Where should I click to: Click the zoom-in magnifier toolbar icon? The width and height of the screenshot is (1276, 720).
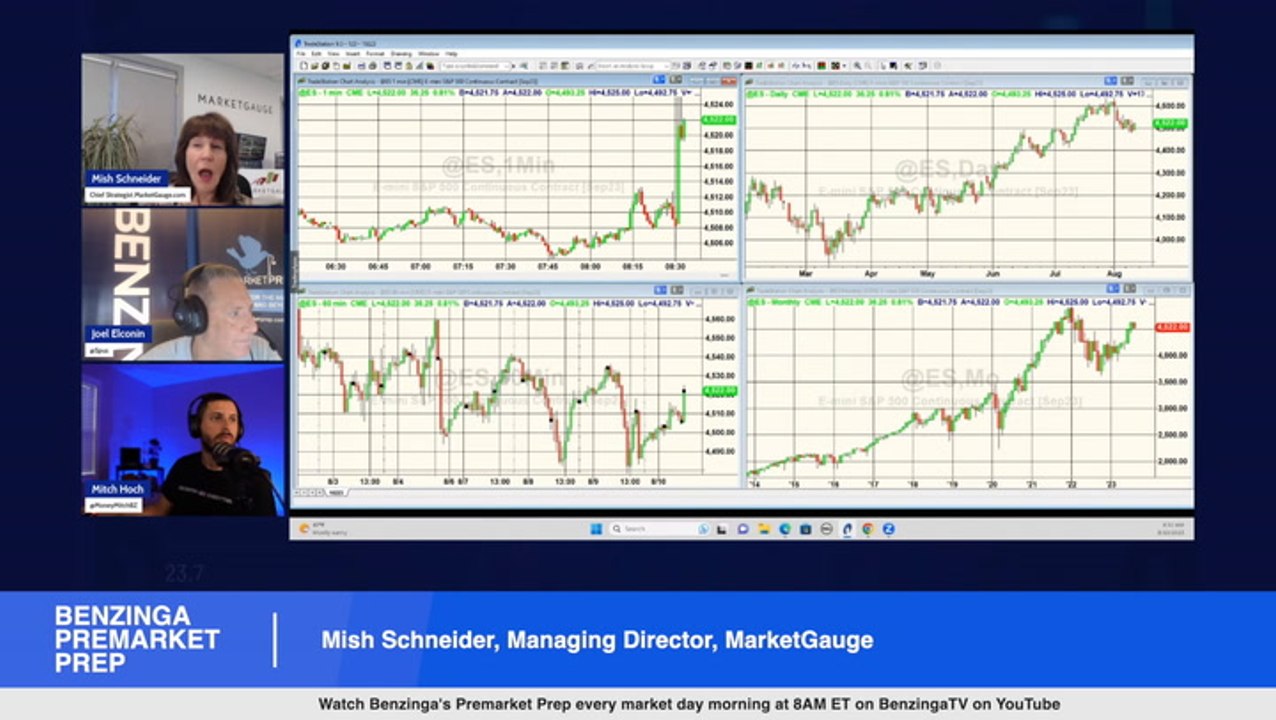857,66
